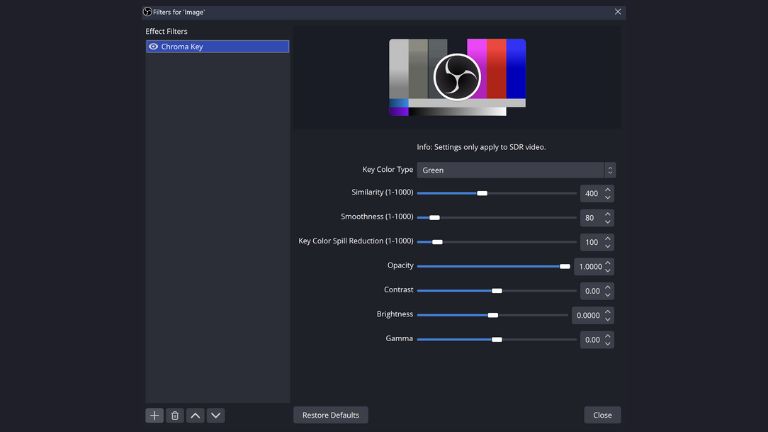This screenshot has height=432, width=768.
Task: Increase Opacity value with up arrow
Action: tap(607, 263)
